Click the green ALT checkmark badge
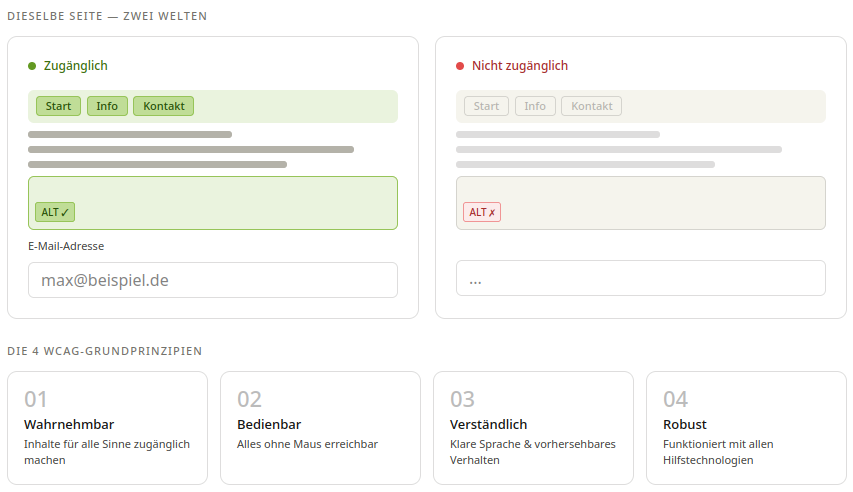 [55, 212]
